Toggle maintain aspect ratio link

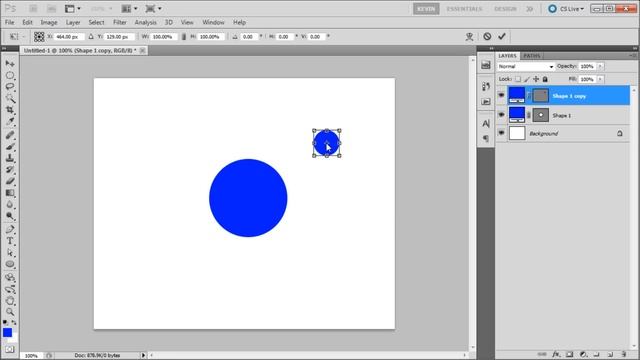184,37
